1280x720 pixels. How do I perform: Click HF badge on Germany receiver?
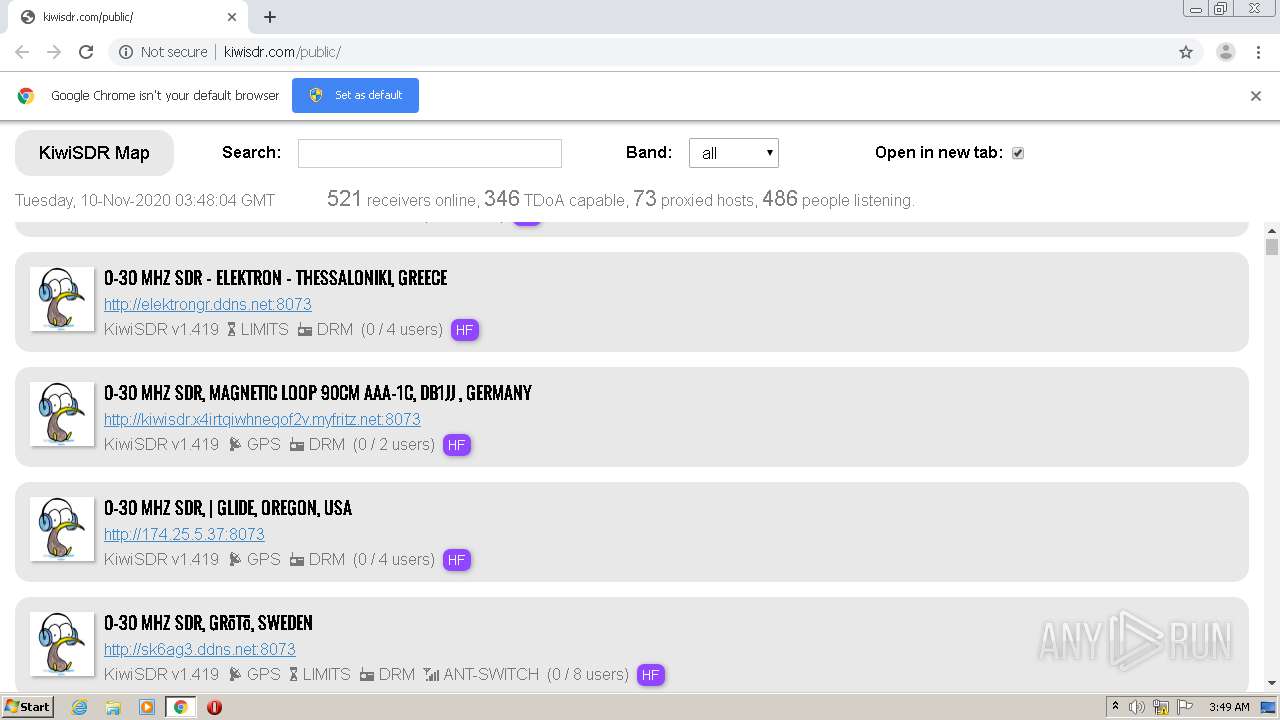point(457,445)
